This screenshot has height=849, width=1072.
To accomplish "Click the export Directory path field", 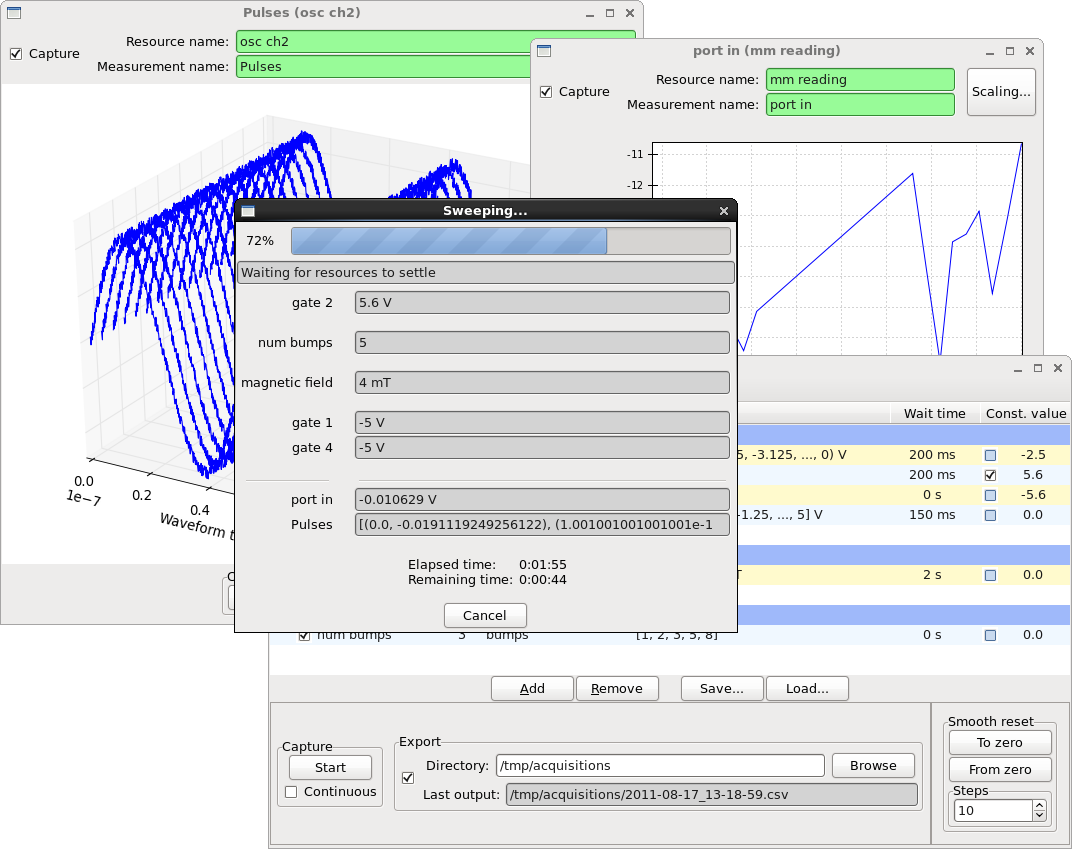I will [x=660, y=766].
